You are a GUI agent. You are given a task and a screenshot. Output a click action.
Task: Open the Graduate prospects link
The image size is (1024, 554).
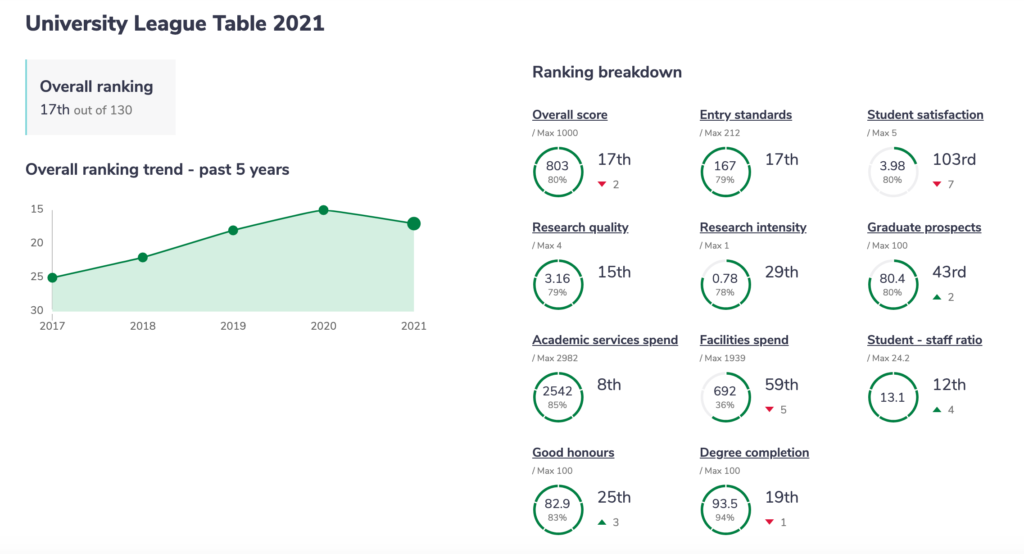(924, 227)
